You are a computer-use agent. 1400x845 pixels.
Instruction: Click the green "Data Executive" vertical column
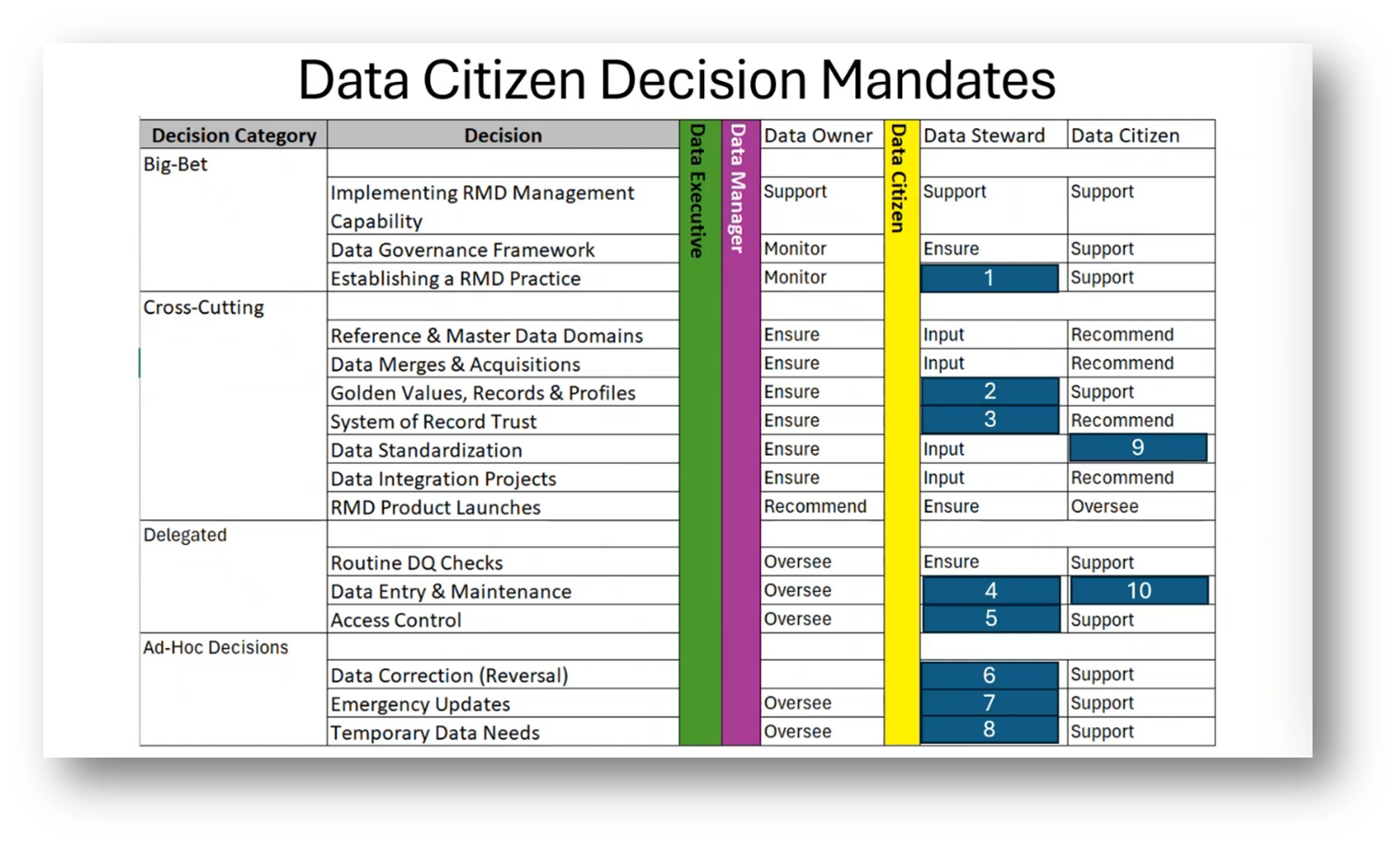700,433
